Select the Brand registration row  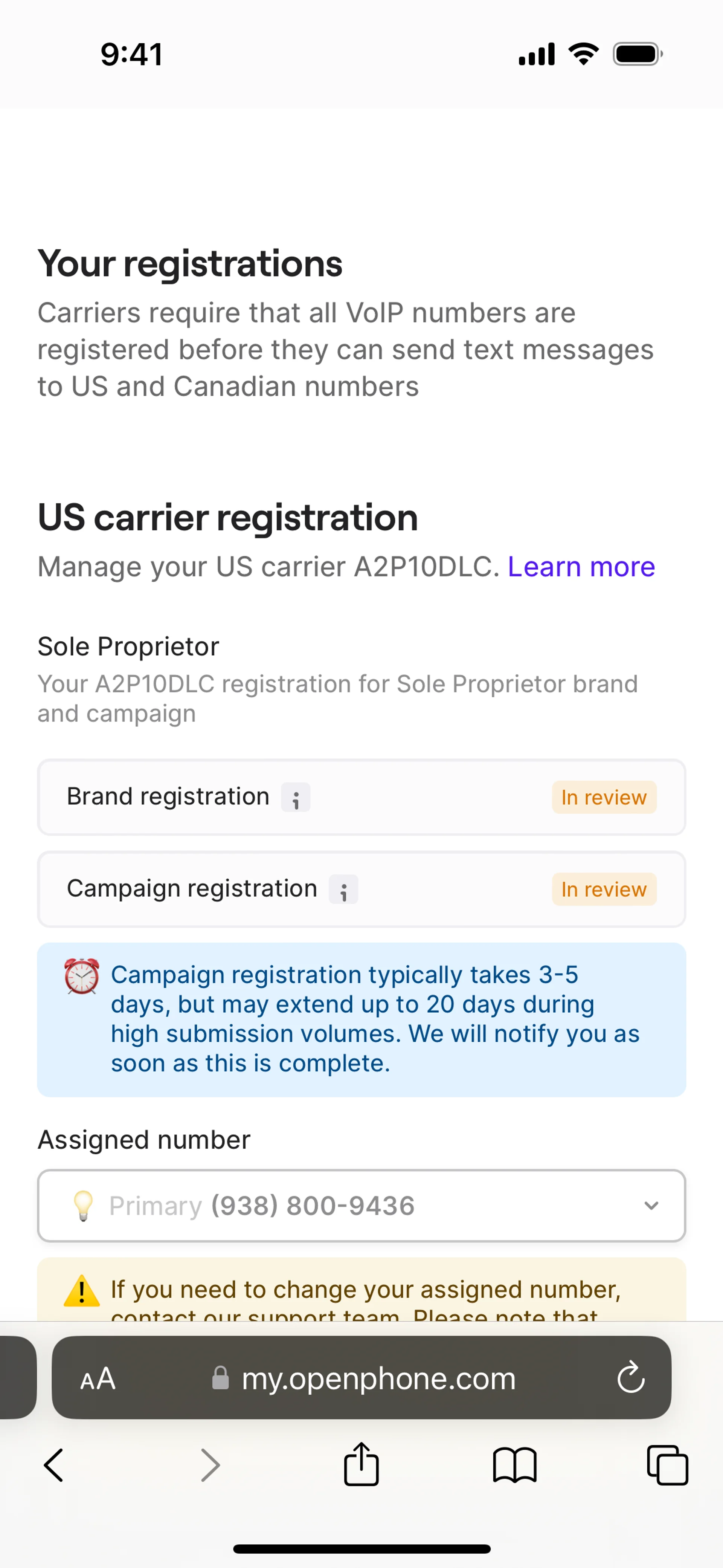point(183,798)
